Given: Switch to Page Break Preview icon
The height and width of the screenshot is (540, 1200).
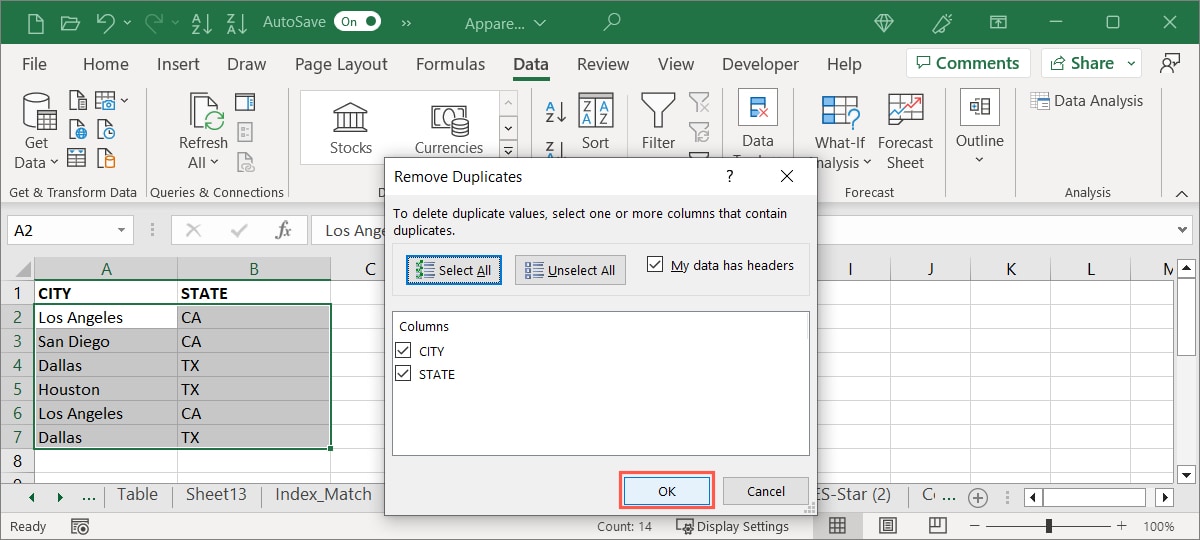Looking at the screenshot, I should click(x=937, y=526).
